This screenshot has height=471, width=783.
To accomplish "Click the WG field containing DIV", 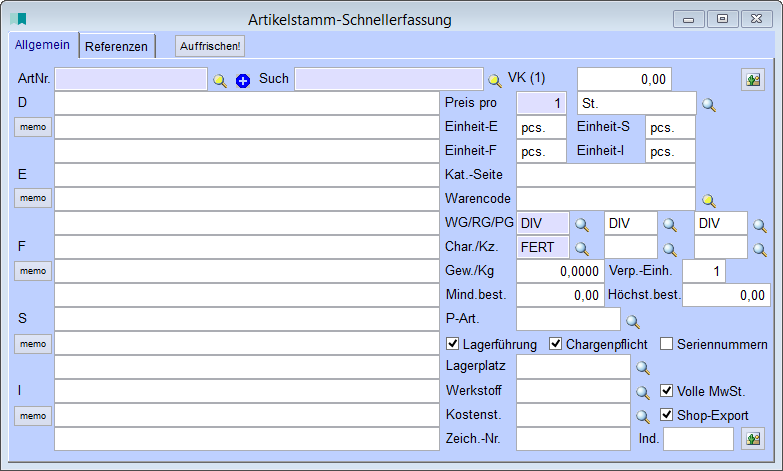I will coord(542,223).
